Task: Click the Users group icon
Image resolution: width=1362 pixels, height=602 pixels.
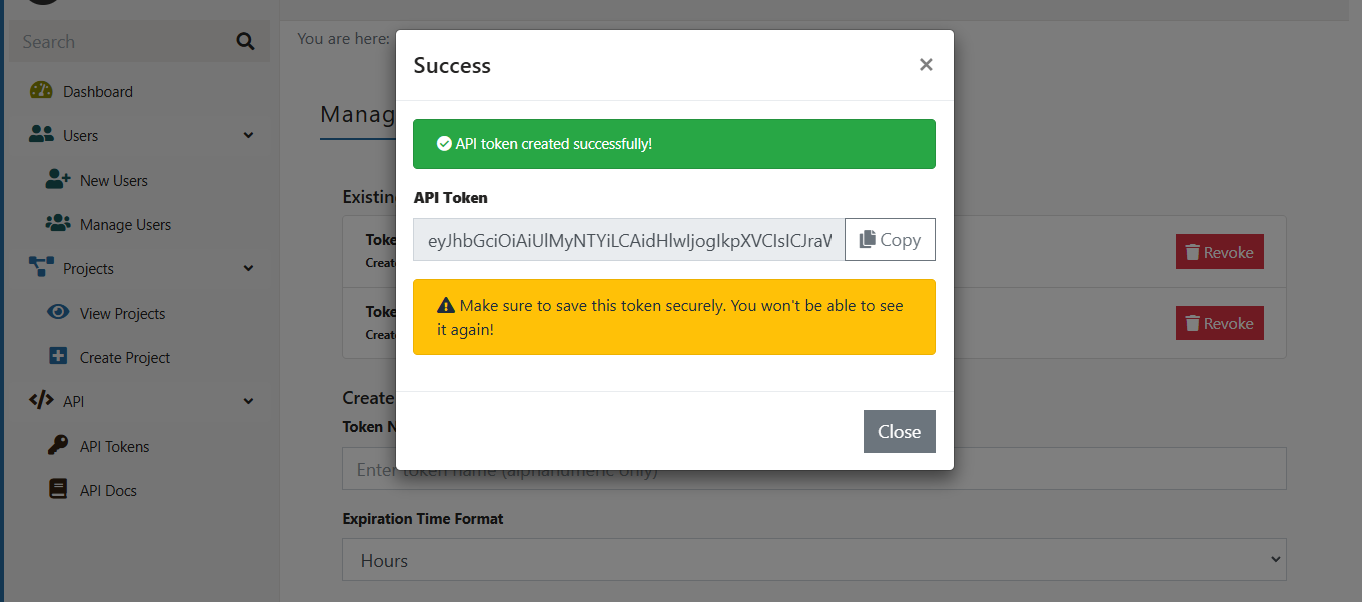Action: (x=41, y=135)
